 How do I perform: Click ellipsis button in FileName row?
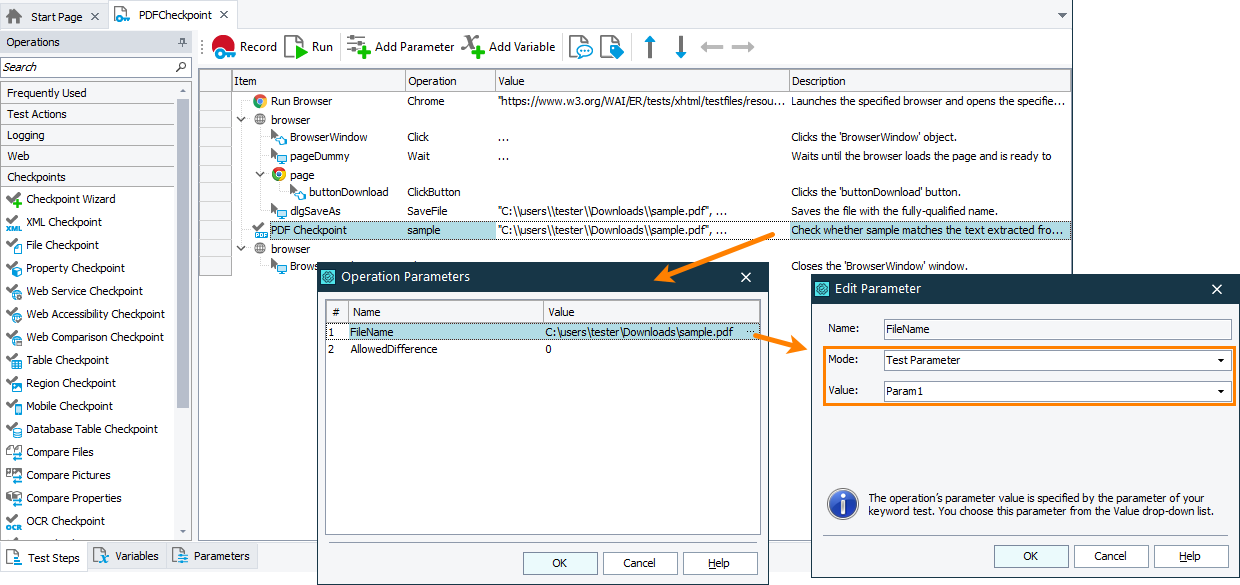tap(750, 331)
